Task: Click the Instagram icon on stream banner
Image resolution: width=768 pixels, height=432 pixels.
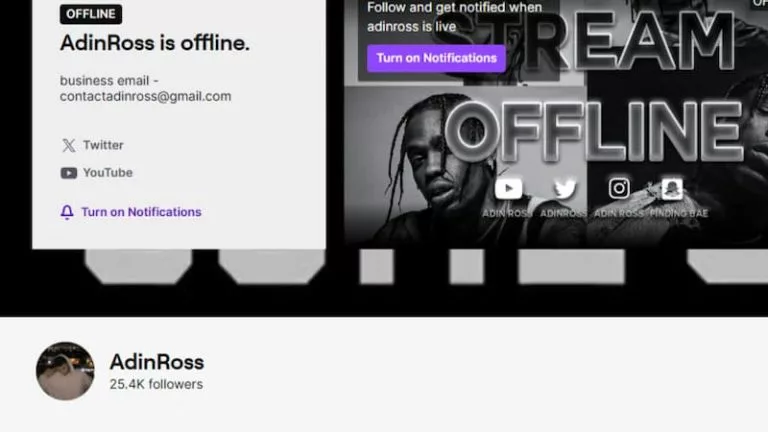Action: pyautogui.click(x=619, y=188)
